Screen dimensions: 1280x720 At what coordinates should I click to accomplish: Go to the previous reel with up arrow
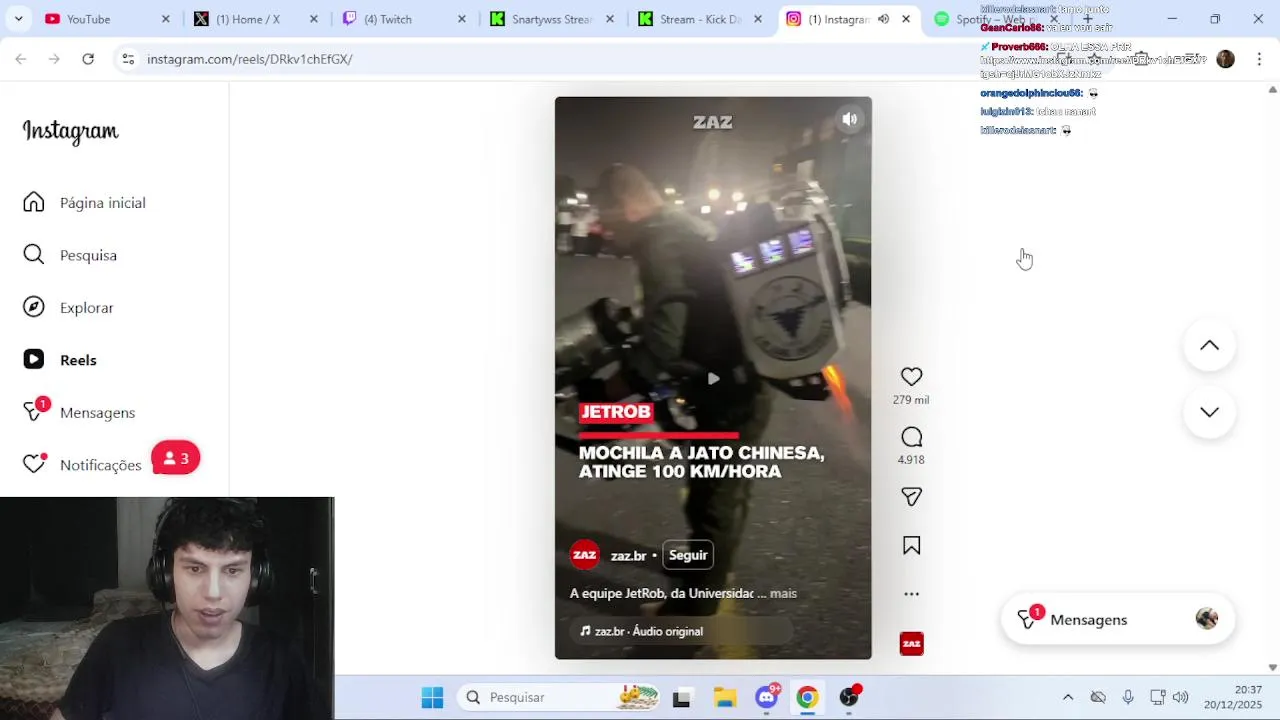pyautogui.click(x=1209, y=346)
